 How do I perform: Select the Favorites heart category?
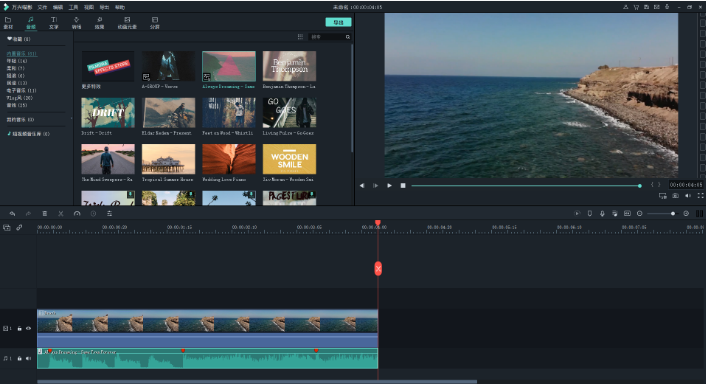tap(18, 39)
